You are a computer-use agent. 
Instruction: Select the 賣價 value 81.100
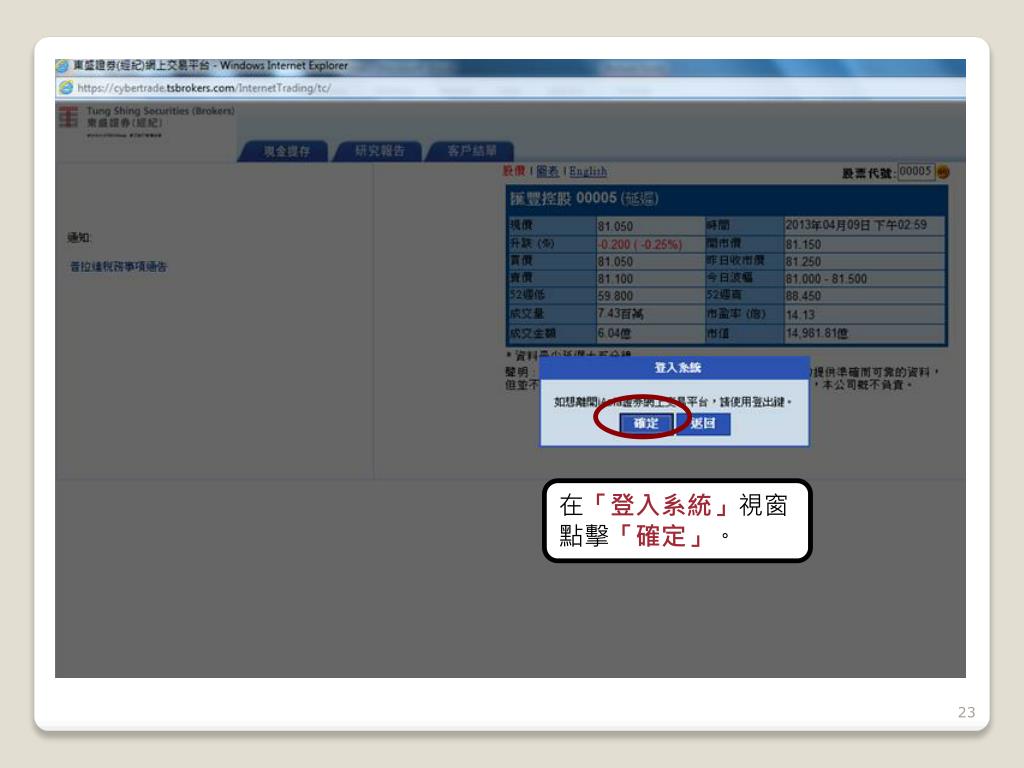tap(615, 279)
